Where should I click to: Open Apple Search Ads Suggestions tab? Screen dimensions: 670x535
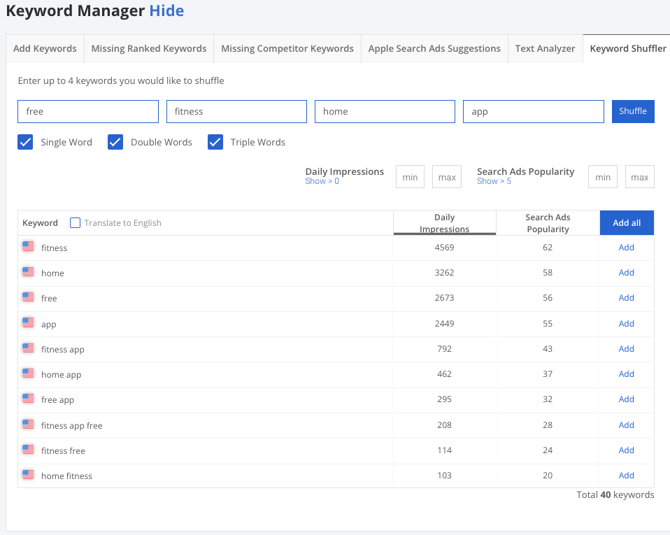pyautogui.click(x=434, y=48)
